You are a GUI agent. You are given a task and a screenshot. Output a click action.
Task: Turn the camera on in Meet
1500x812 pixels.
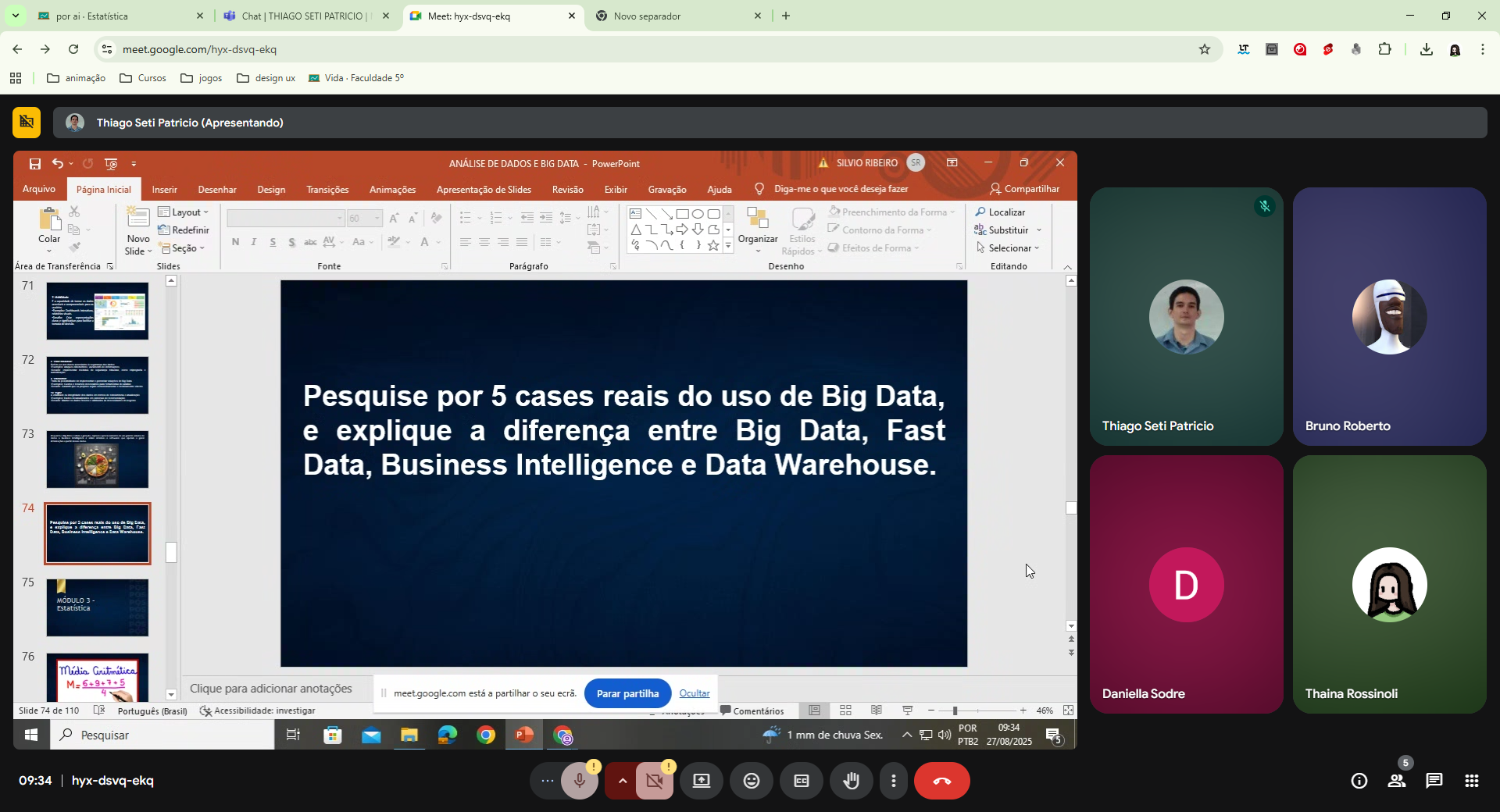tap(654, 781)
